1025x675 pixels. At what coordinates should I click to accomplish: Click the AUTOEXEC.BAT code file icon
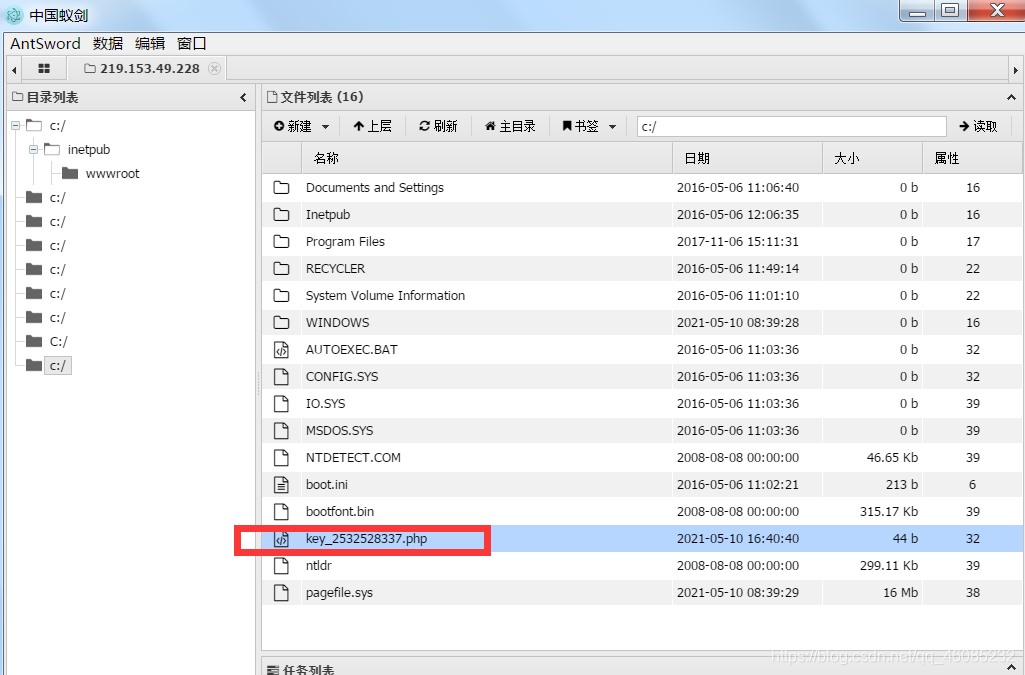pyautogui.click(x=281, y=350)
